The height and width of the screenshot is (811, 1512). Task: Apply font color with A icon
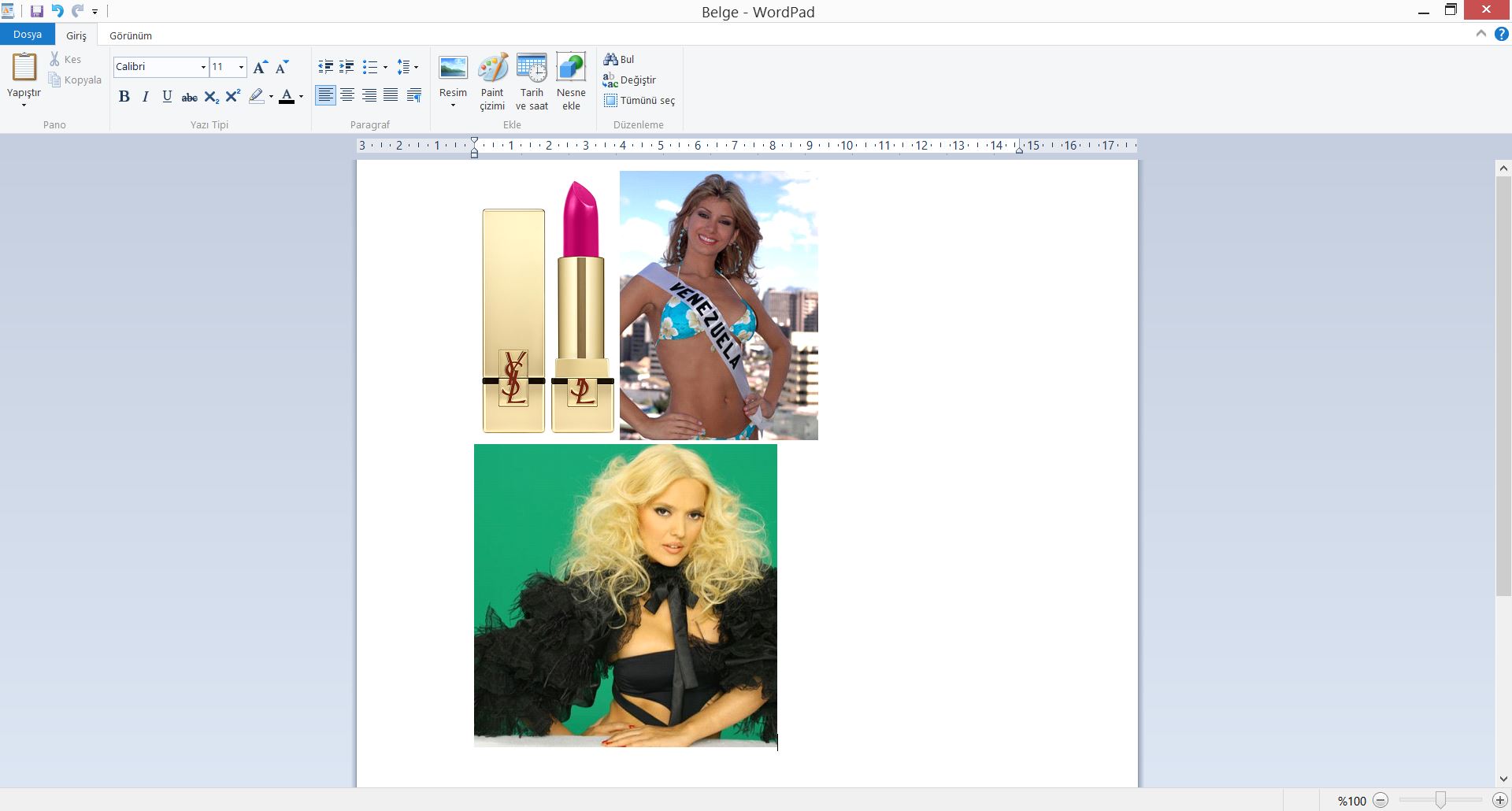[x=287, y=96]
